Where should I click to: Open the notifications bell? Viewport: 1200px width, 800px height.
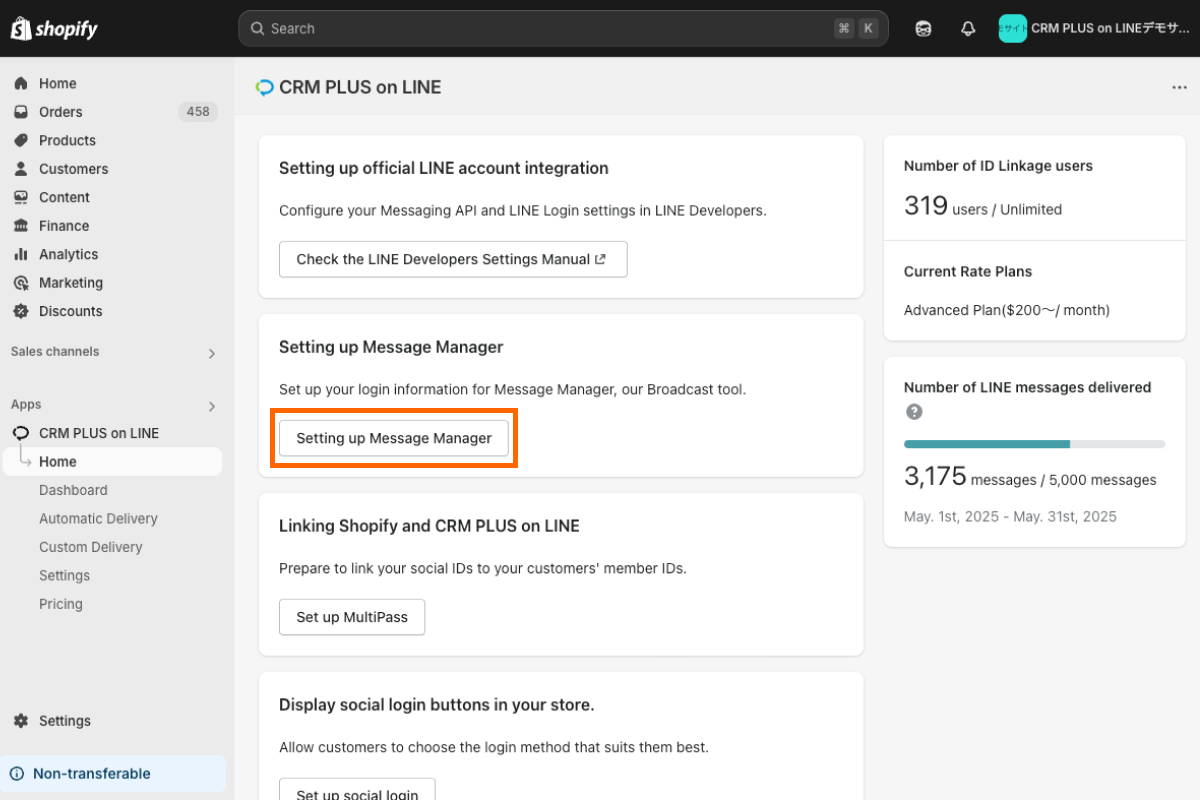[x=968, y=29]
